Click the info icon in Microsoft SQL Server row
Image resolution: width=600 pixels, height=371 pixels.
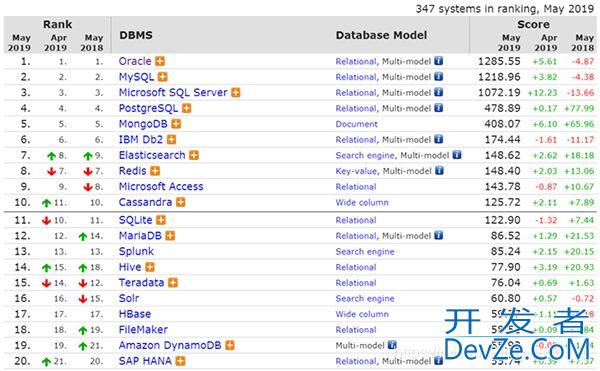(x=439, y=92)
